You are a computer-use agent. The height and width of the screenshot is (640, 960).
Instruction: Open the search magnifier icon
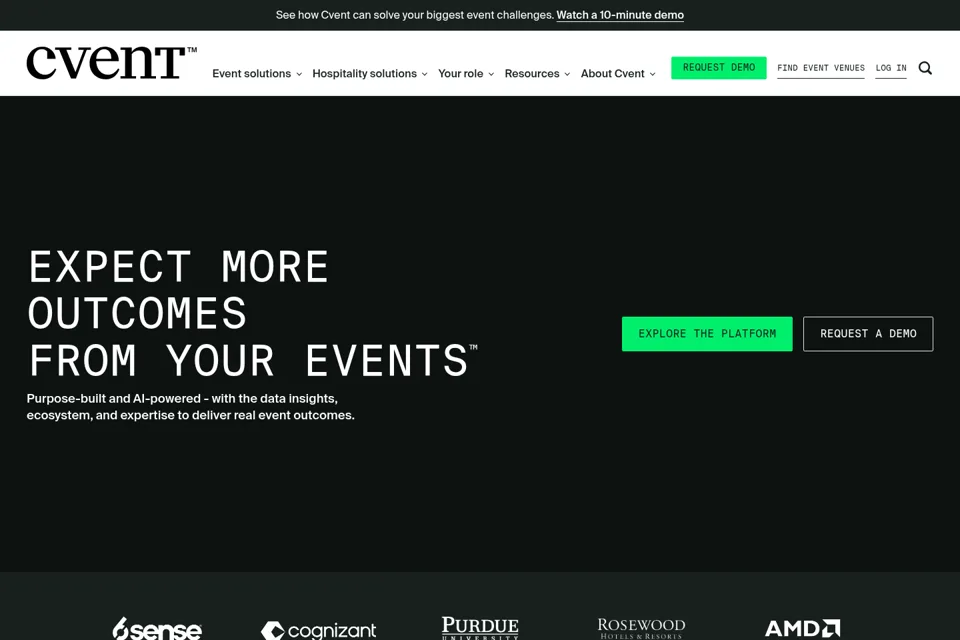click(925, 68)
